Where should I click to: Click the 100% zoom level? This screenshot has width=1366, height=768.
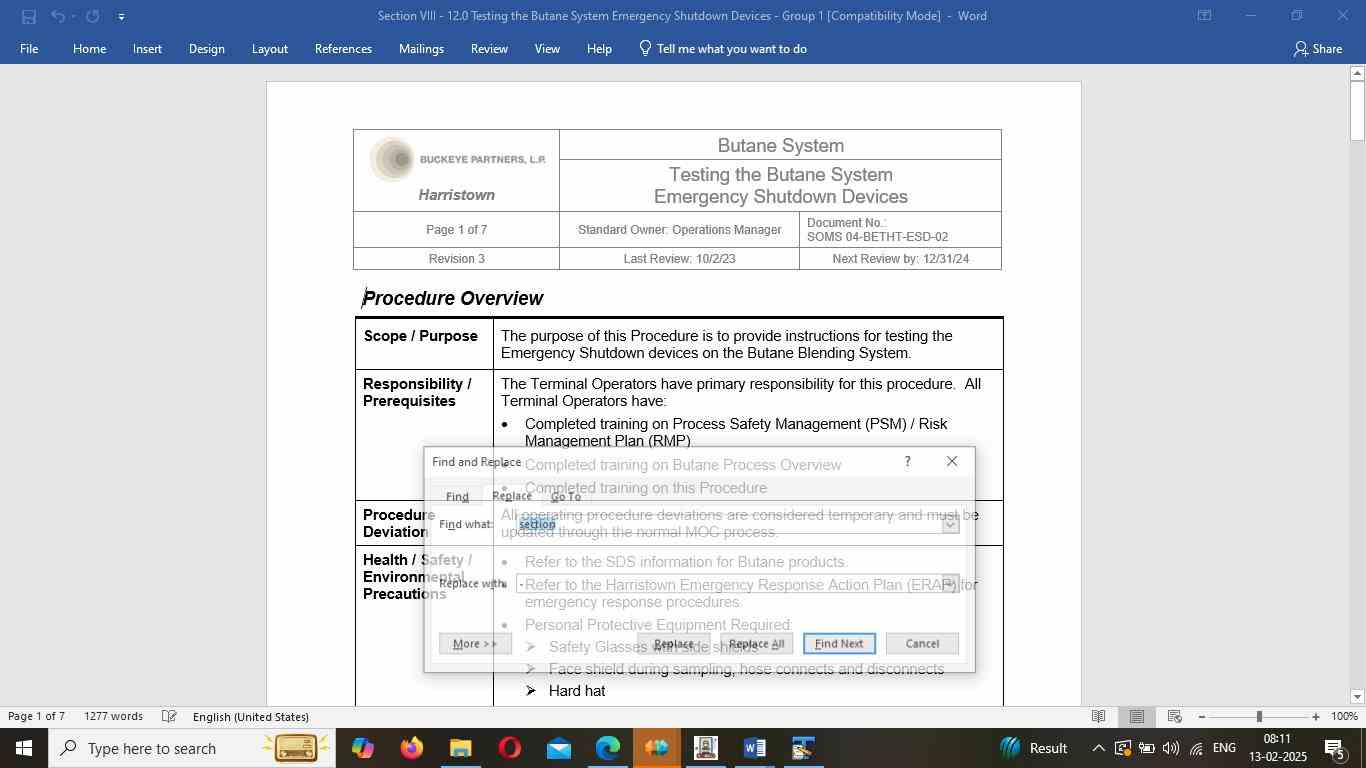pos(1344,716)
